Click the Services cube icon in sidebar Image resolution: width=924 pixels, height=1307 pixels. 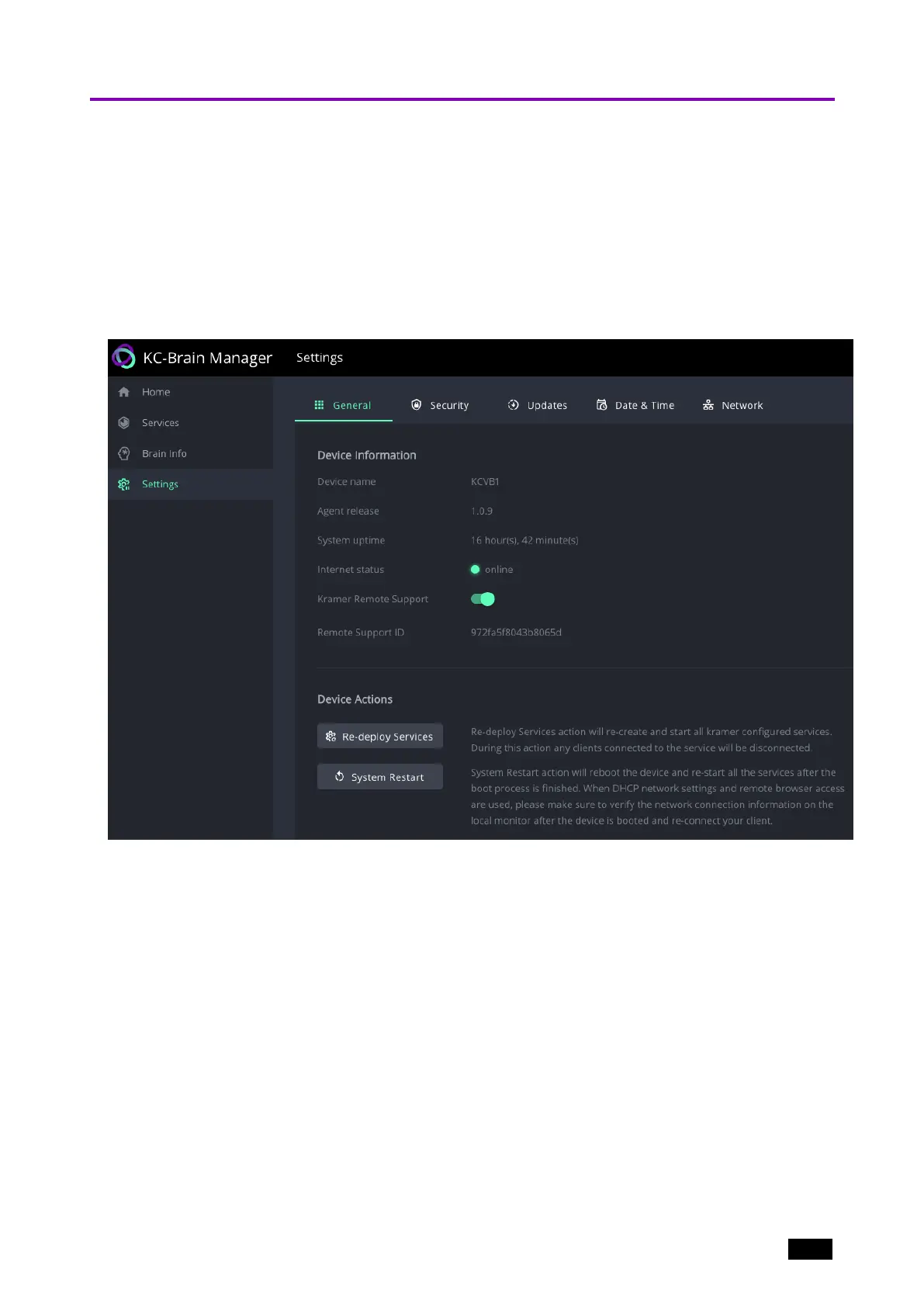124,423
